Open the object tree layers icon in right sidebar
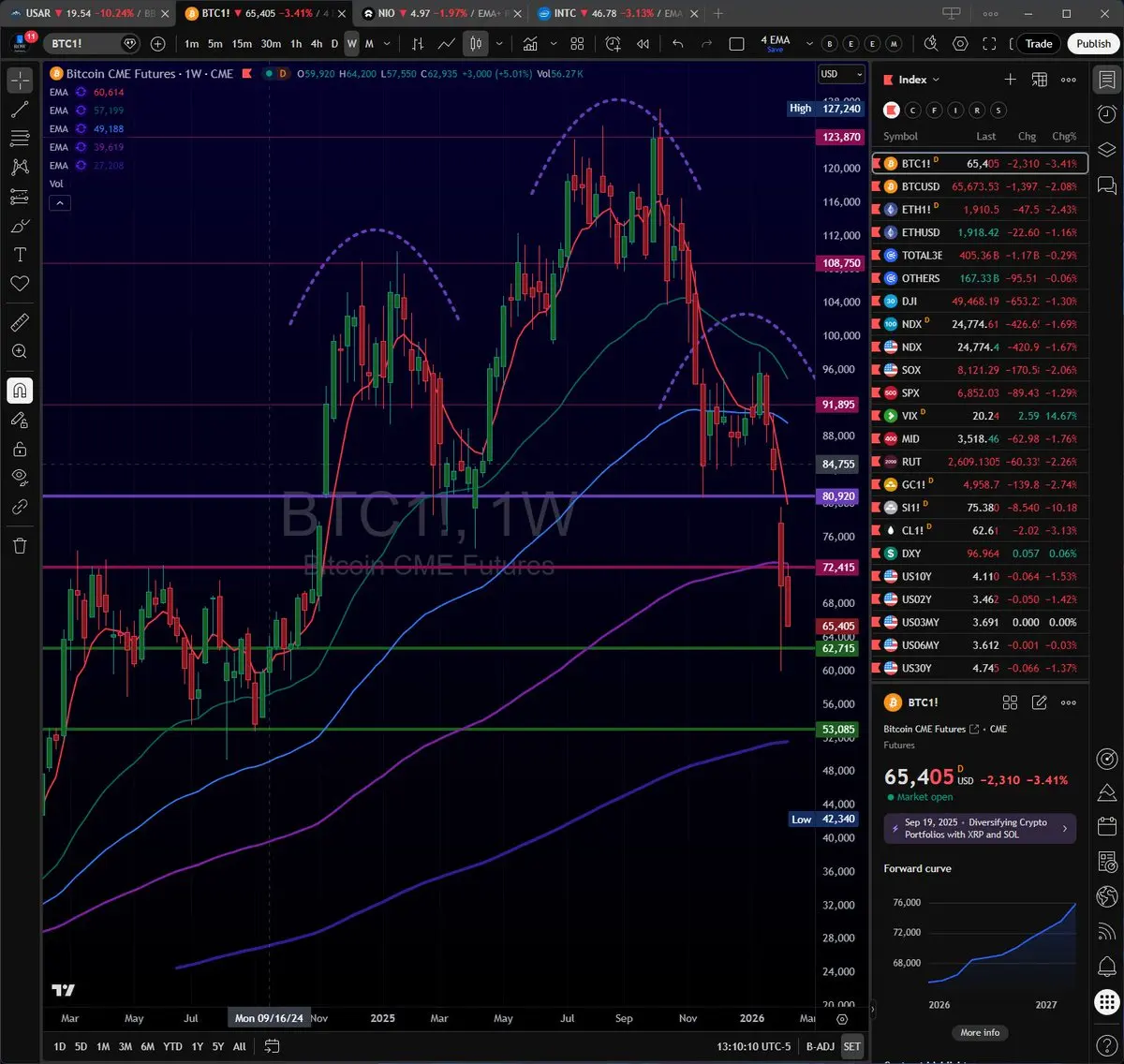 point(1106,150)
